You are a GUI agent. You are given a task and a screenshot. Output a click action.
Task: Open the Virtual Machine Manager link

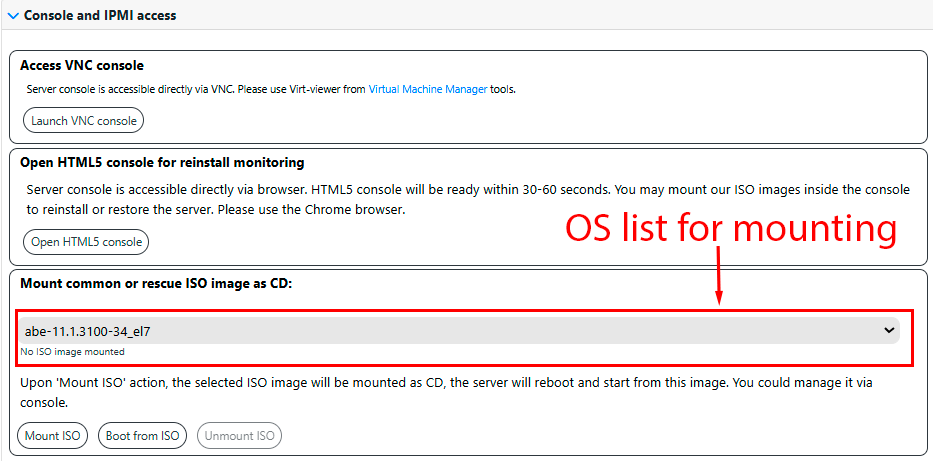coord(428,89)
